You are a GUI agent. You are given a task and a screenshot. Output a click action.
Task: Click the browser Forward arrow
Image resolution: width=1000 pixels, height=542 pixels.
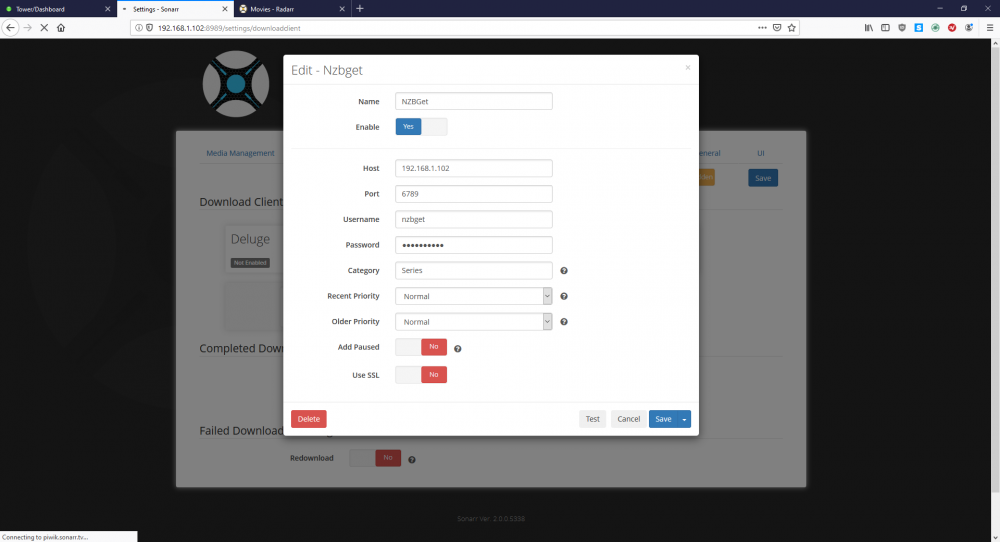27,27
